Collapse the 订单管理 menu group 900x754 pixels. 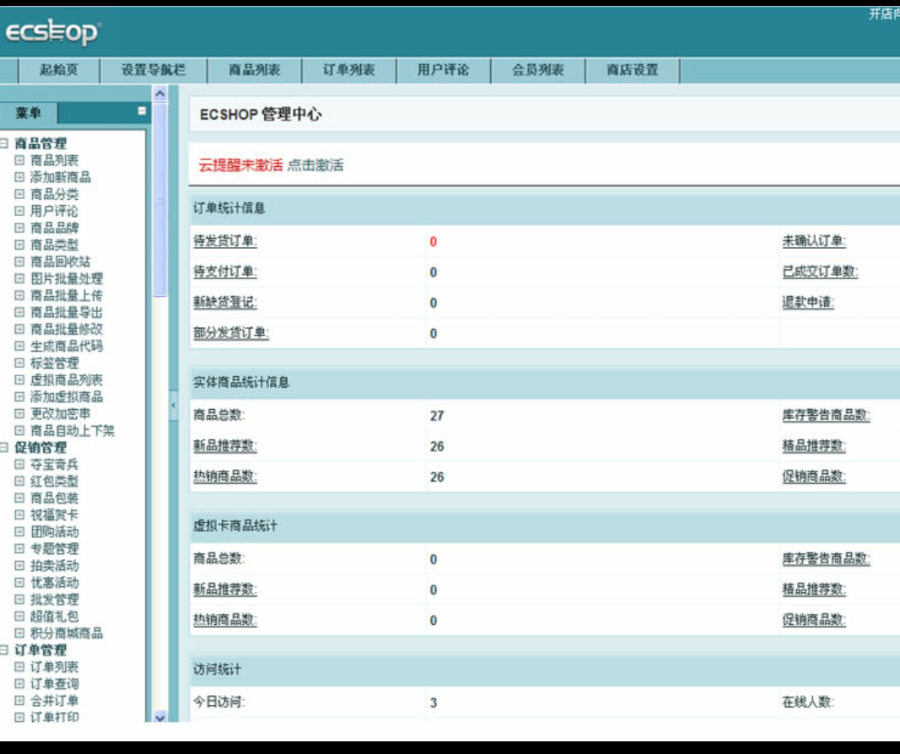coord(4,650)
